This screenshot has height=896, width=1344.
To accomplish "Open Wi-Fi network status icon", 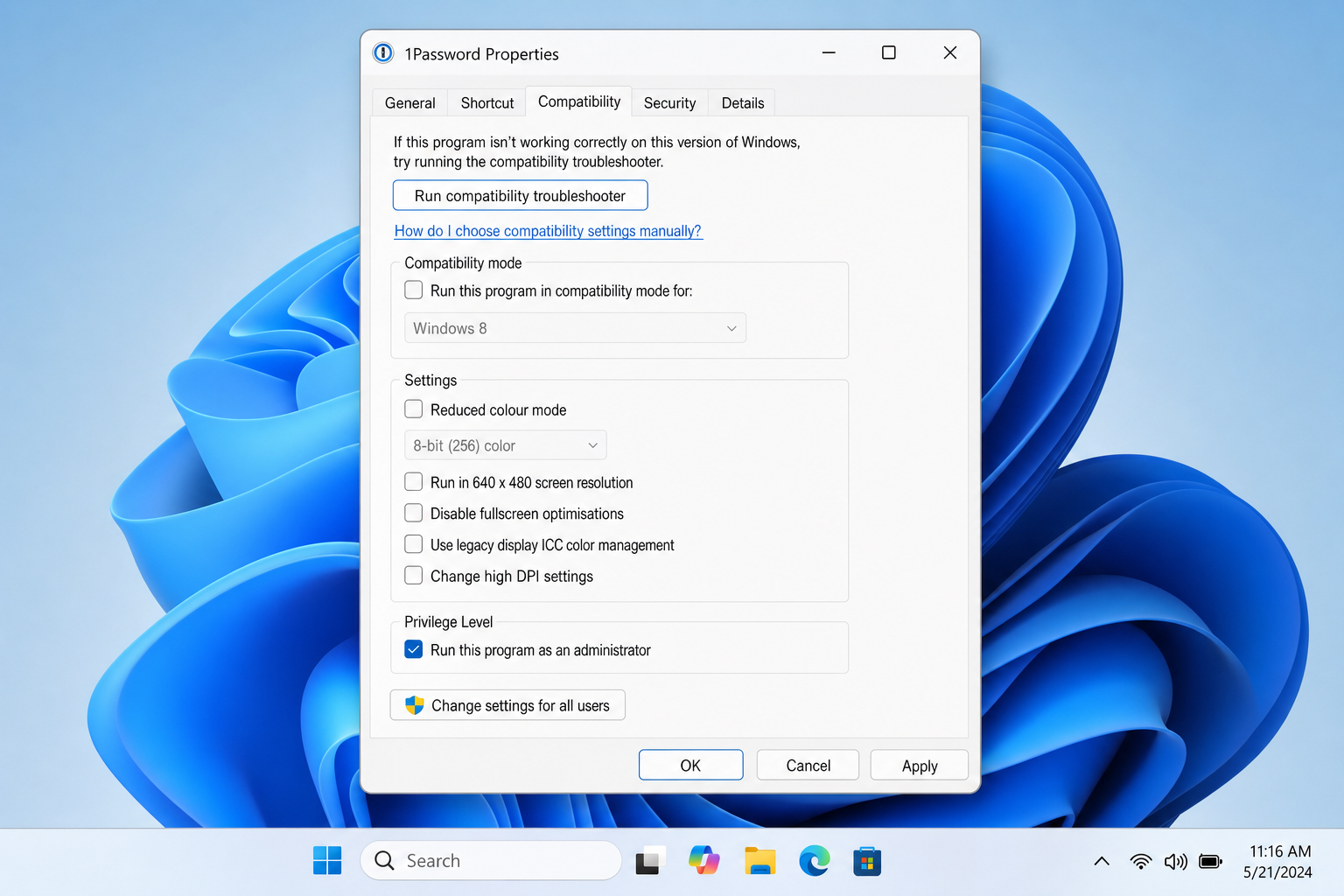I will 1140,862.
